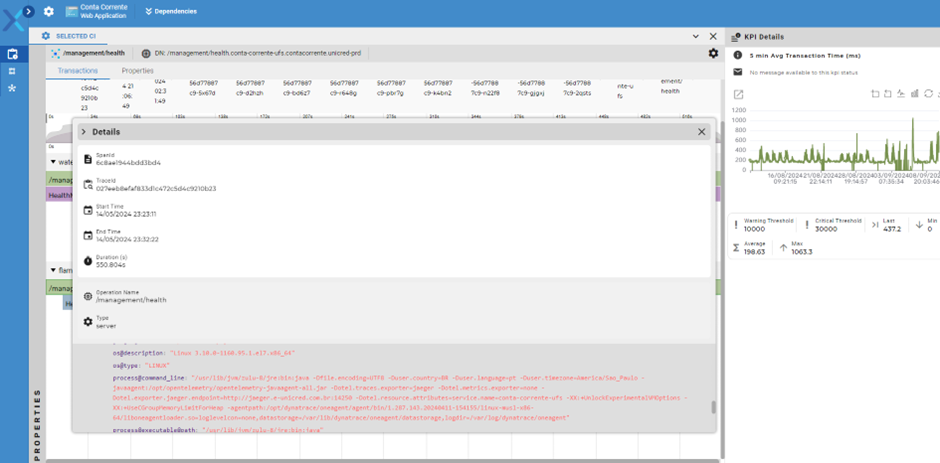
Task: Select Start Time 14/05/2024 23:23:11
Action: [x=126, y=214]
